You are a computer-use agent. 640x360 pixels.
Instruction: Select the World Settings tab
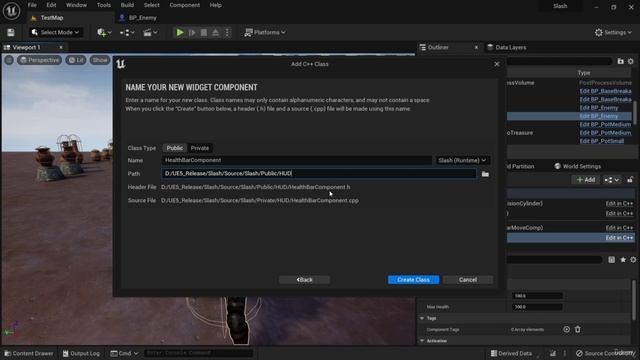(578, 166)
